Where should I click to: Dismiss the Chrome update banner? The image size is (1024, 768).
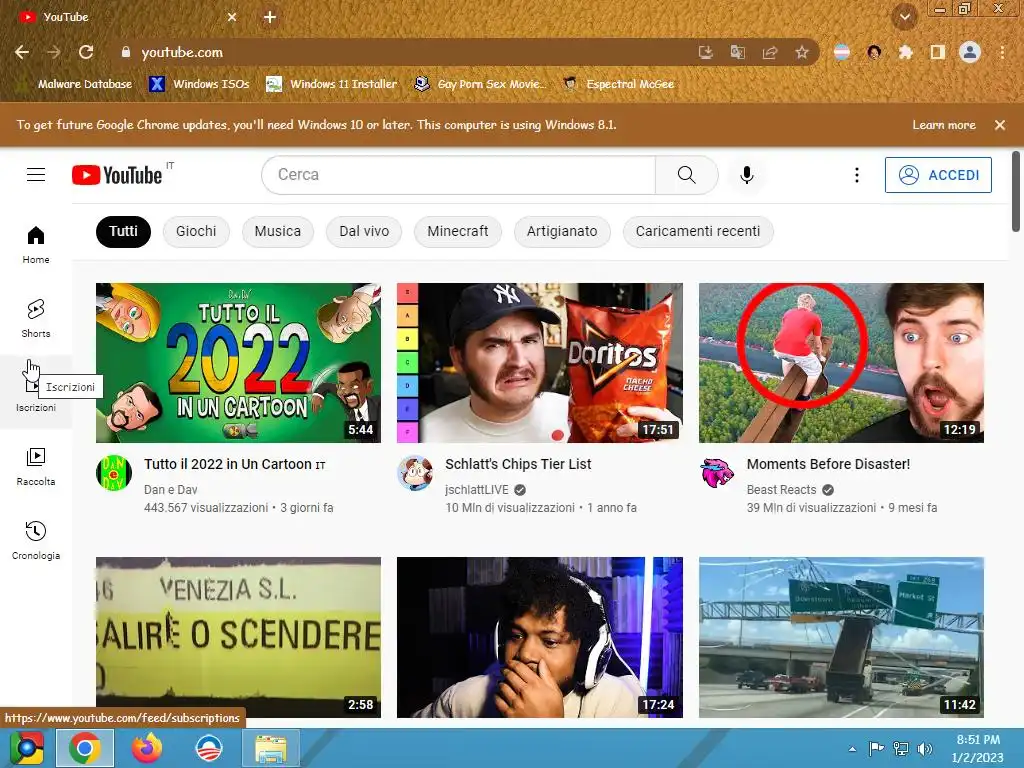1000,125
